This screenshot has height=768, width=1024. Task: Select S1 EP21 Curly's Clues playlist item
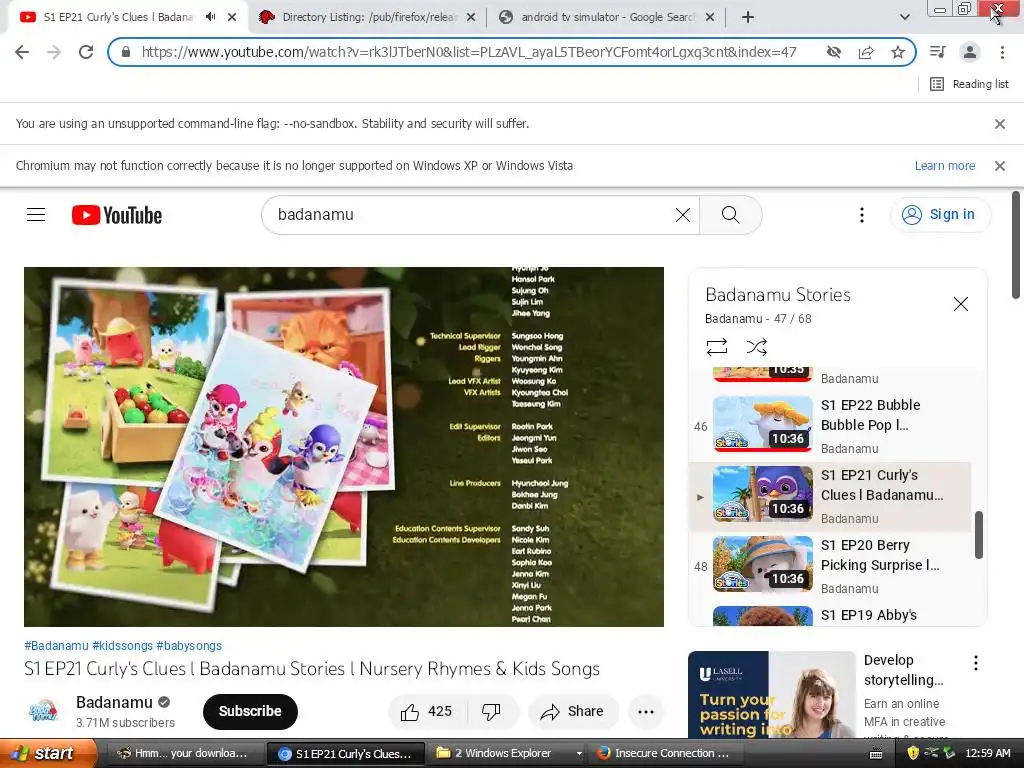point(830,496)
